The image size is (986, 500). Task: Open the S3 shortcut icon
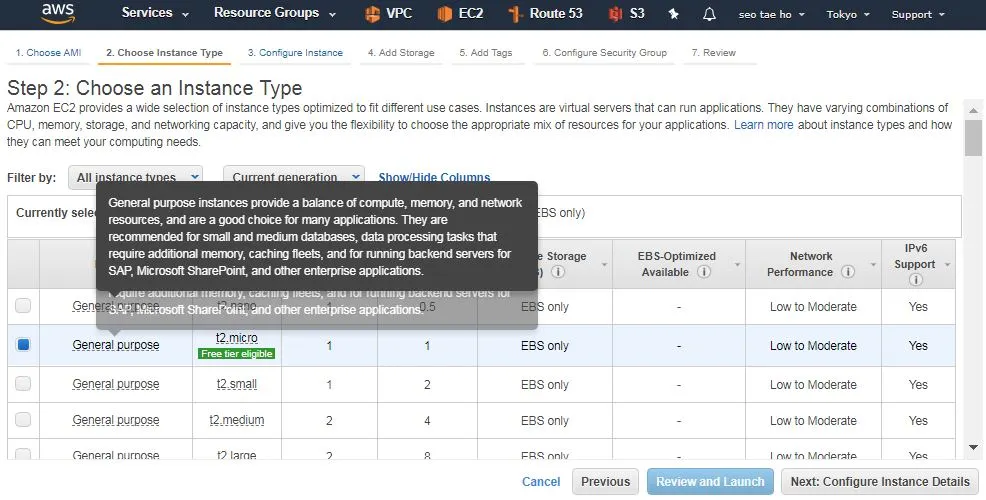[616, 13]
